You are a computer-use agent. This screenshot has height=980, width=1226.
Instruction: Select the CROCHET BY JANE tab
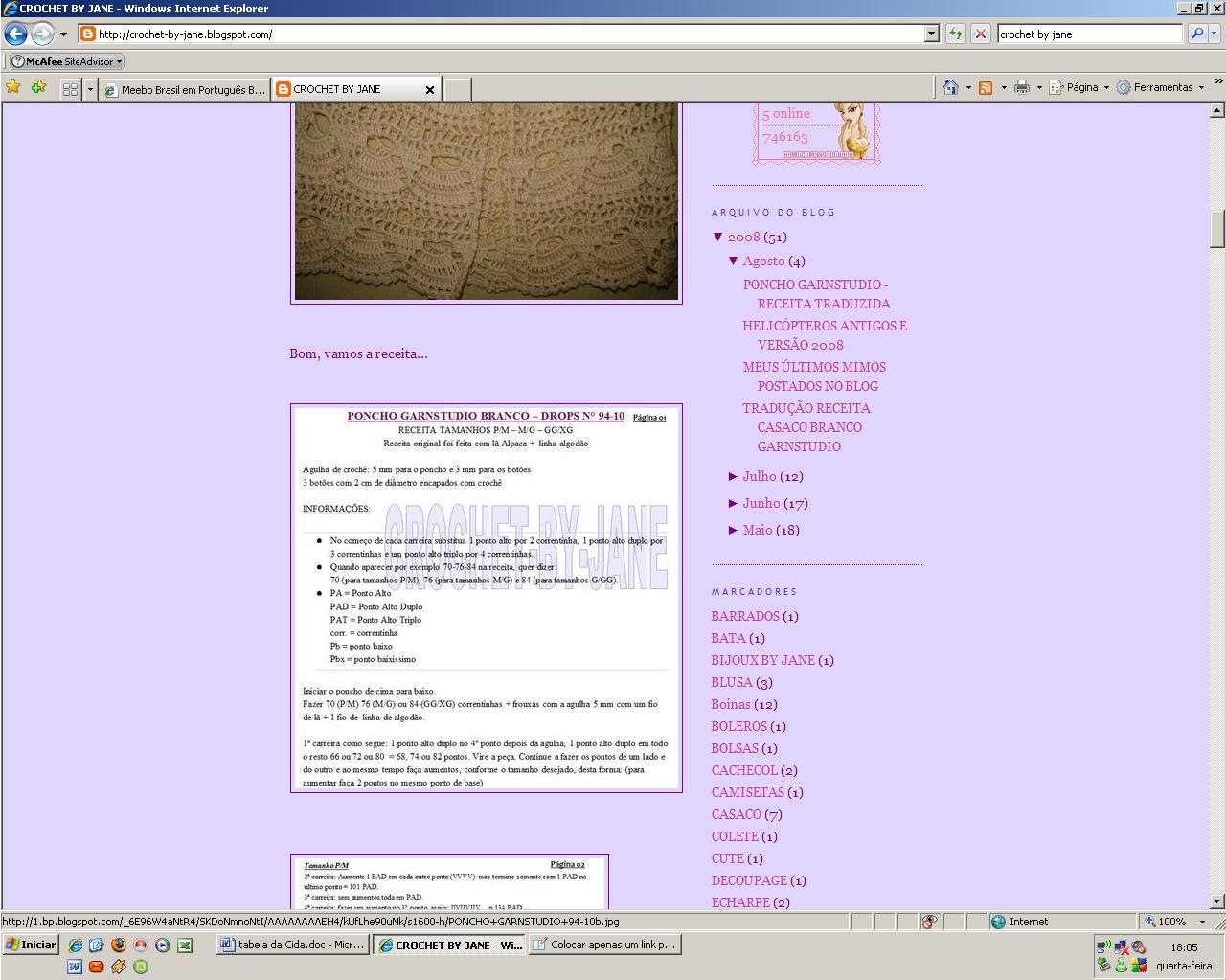(x=347, y=89)
